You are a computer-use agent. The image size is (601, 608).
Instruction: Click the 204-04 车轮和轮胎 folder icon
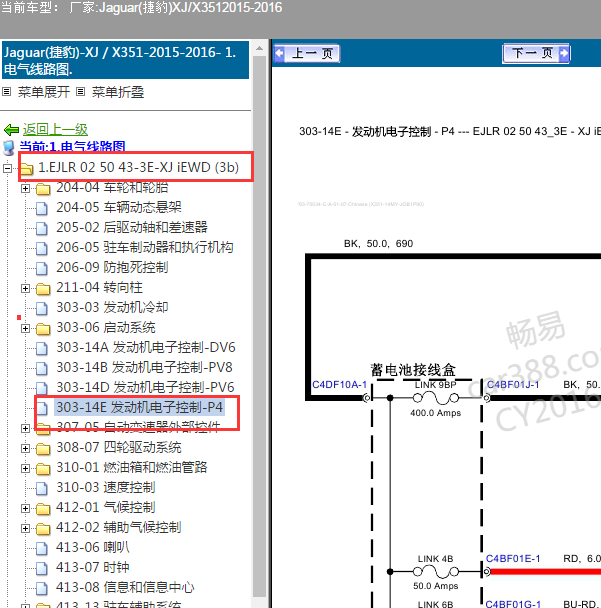[43, 189]
